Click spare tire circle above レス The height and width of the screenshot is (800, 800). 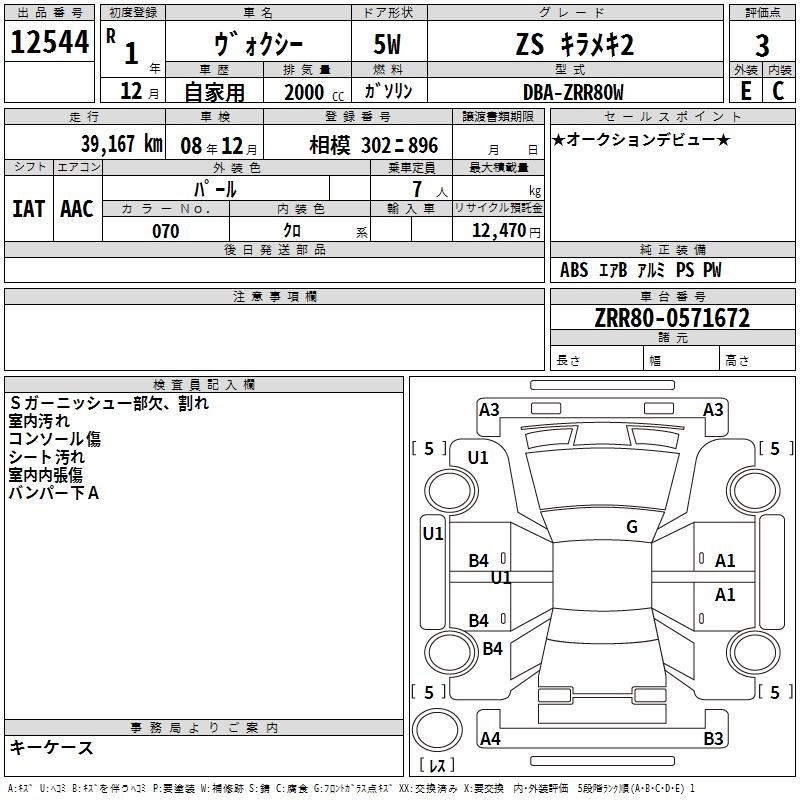(437, 730)
